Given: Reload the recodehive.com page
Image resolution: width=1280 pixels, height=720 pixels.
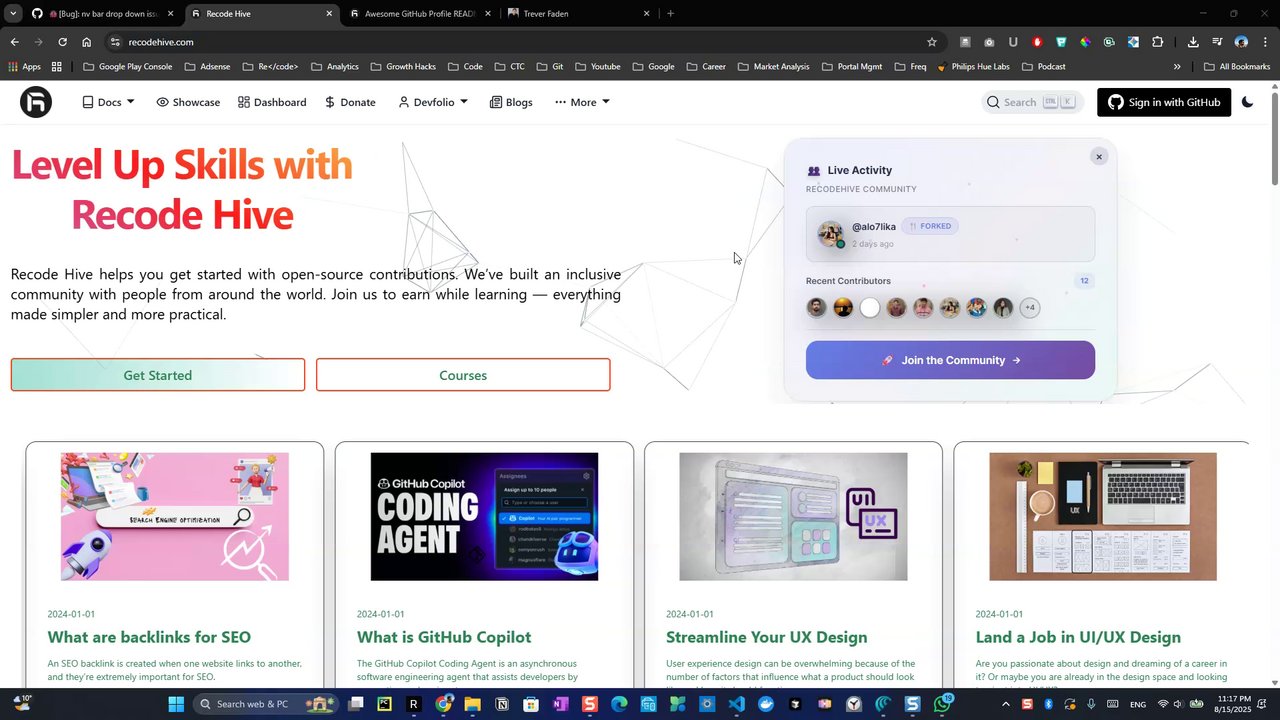Looking at the screenshot, I should click(62, 42).
